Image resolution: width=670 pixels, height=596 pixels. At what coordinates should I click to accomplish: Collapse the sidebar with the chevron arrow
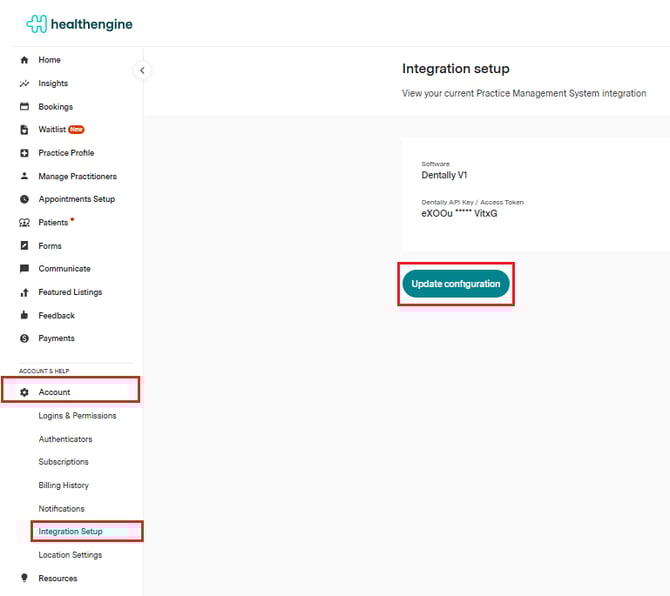click(142, 70)
